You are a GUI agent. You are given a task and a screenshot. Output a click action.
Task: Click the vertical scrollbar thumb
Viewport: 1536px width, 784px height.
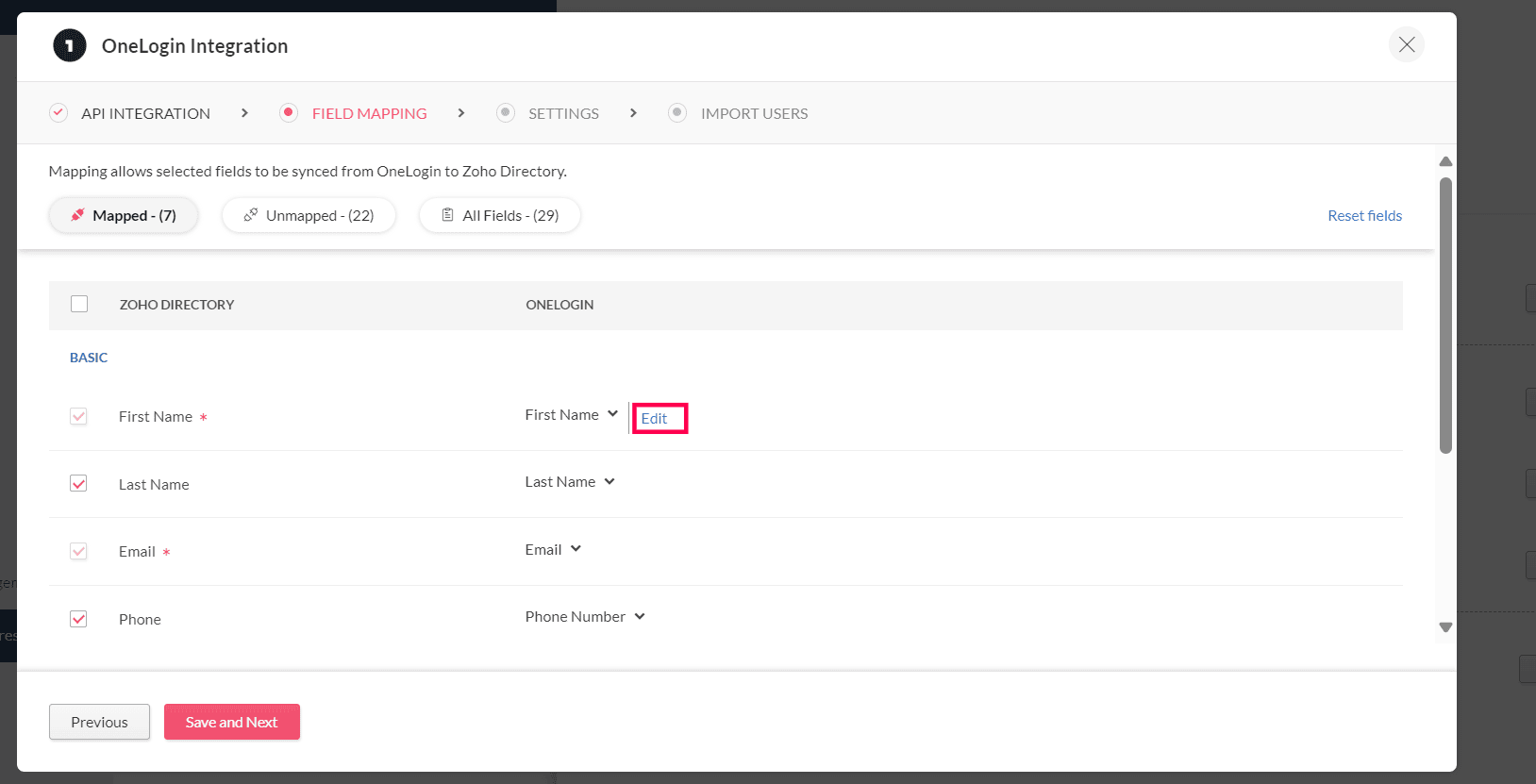[1445, 315]
